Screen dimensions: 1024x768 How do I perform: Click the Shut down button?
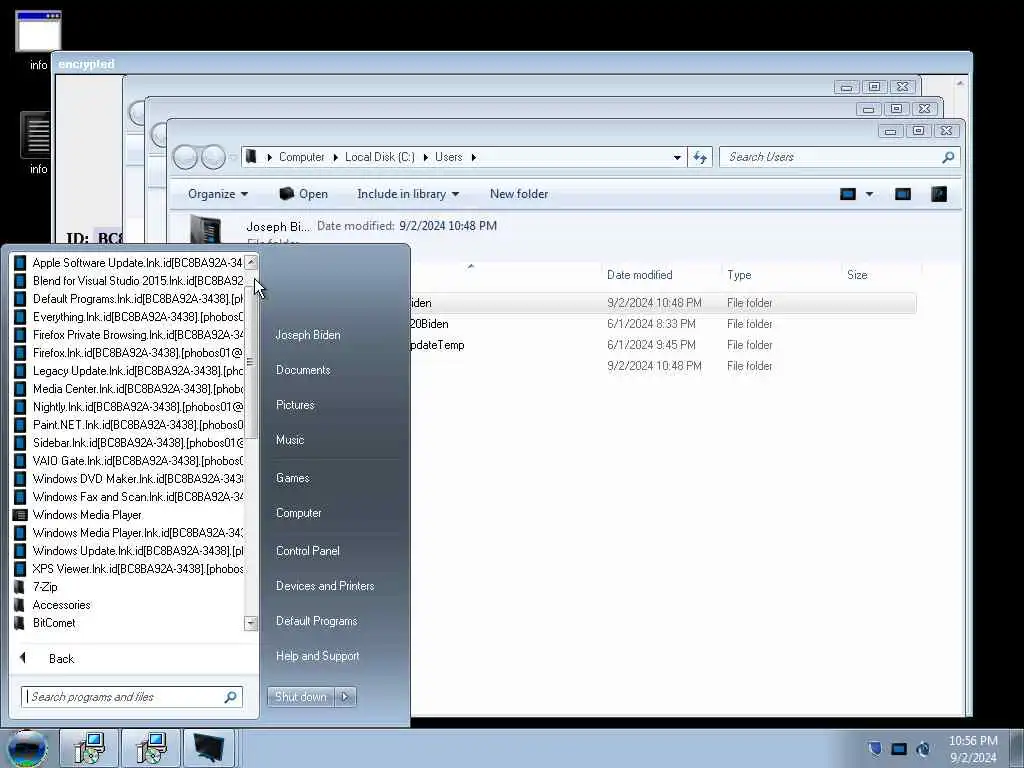point(300,697)
